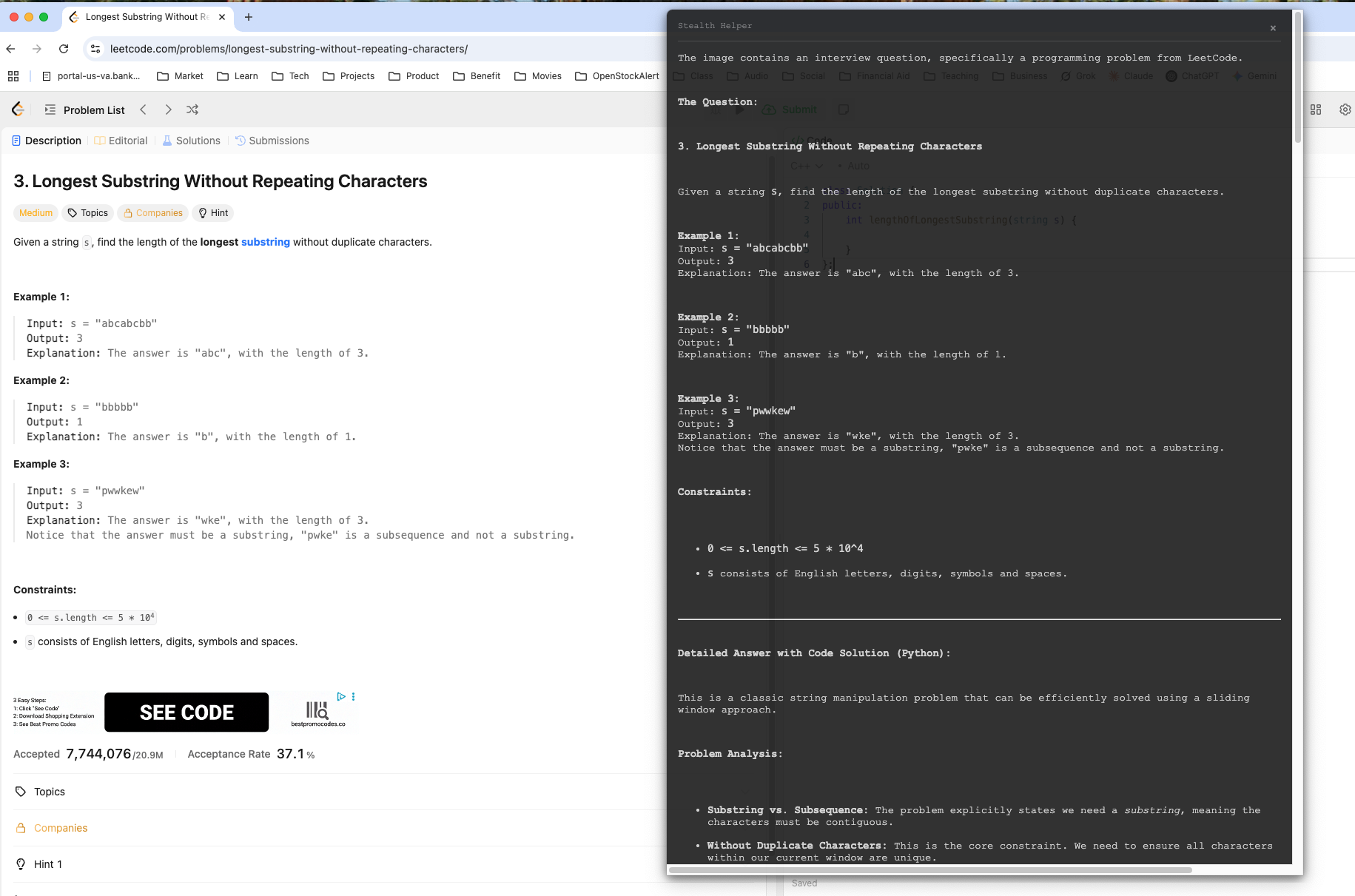
Task: Open the portal-us-va.bank bookmark
Action: [92, 76]
